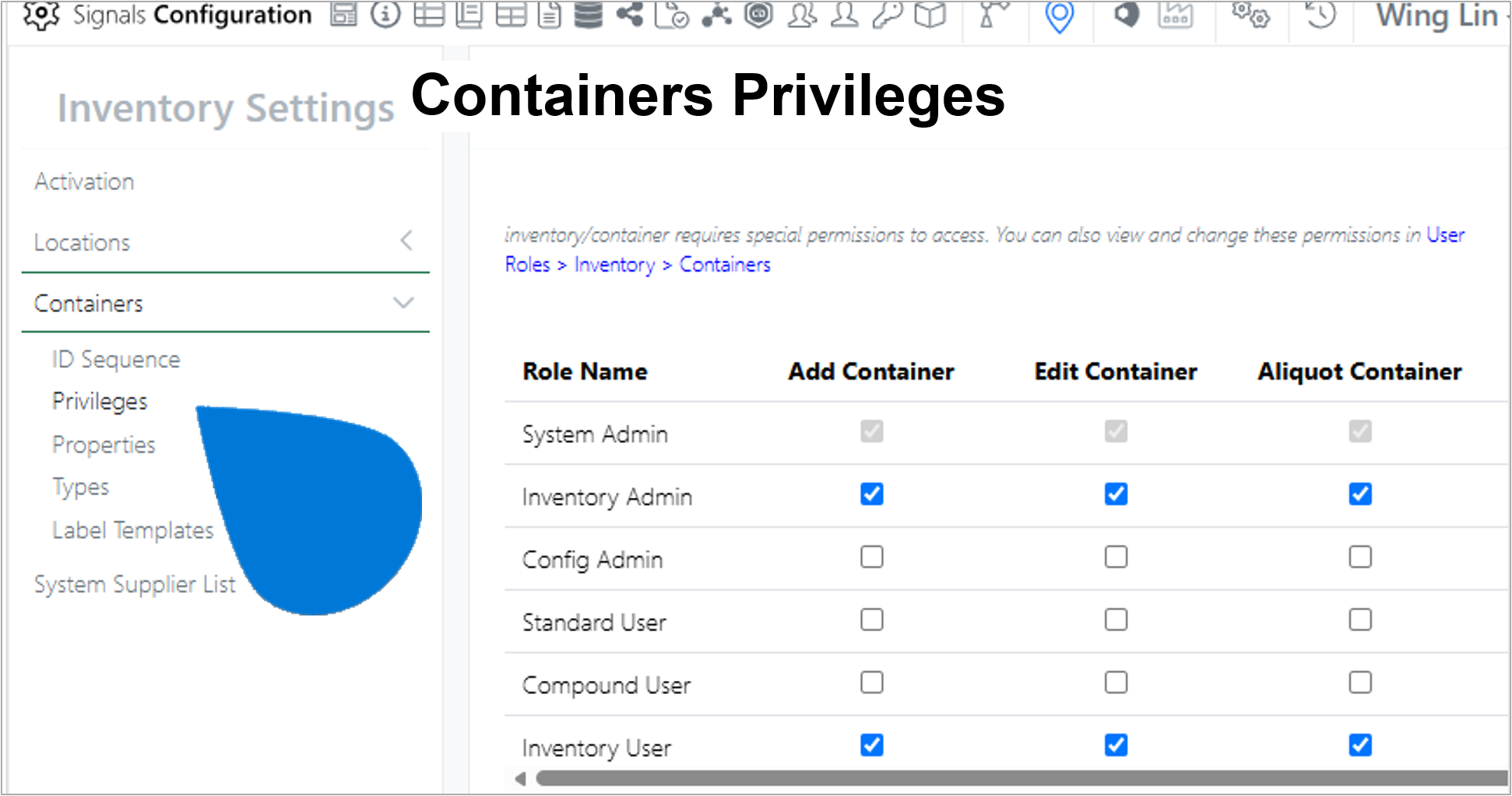Click the dark shield icon in toolbar
Viewport: 1512px width, 796px height.
[1126, 14]
